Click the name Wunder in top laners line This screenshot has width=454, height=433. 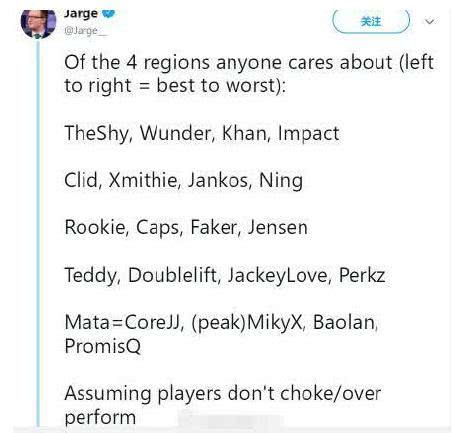point(175,133)
